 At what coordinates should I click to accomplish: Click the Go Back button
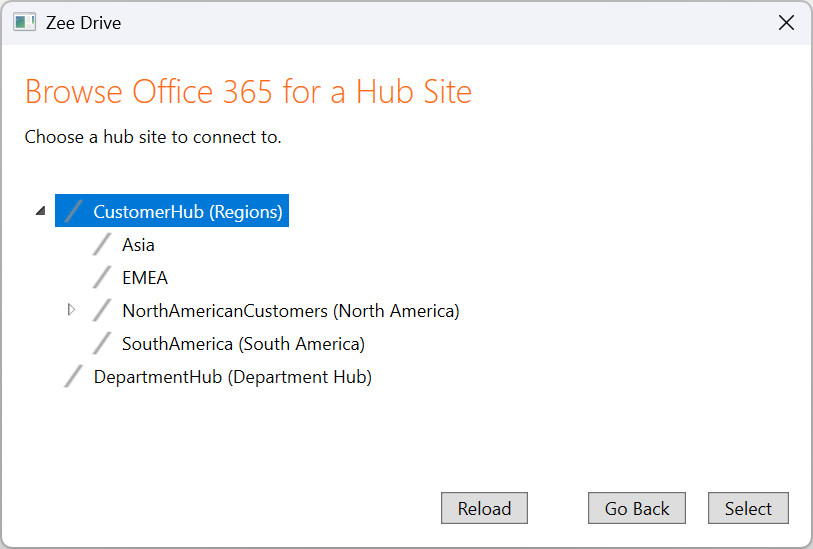coord(637,508)
